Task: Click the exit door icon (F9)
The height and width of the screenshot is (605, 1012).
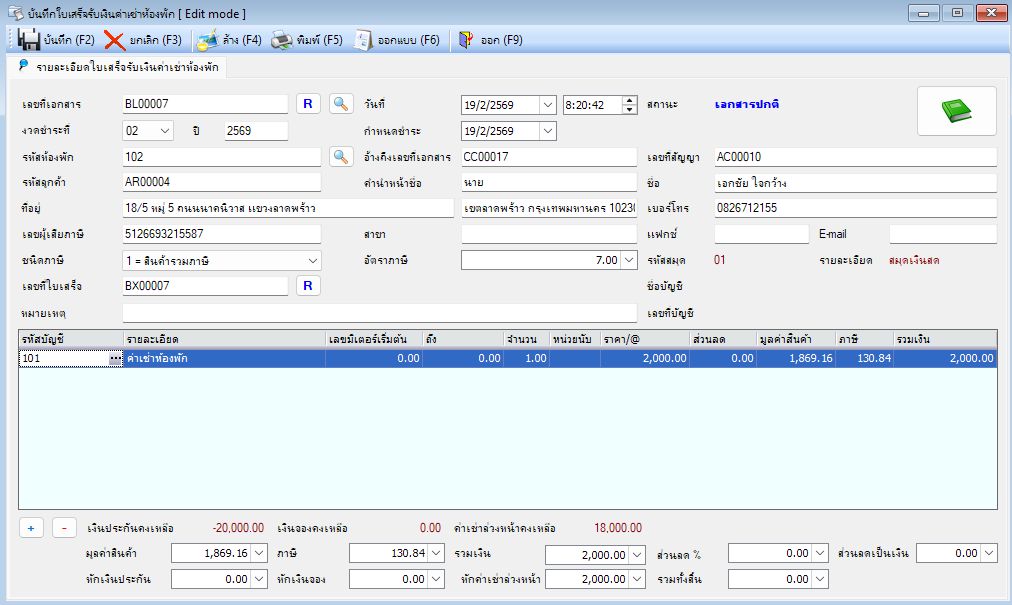Action: coord(465,40)
